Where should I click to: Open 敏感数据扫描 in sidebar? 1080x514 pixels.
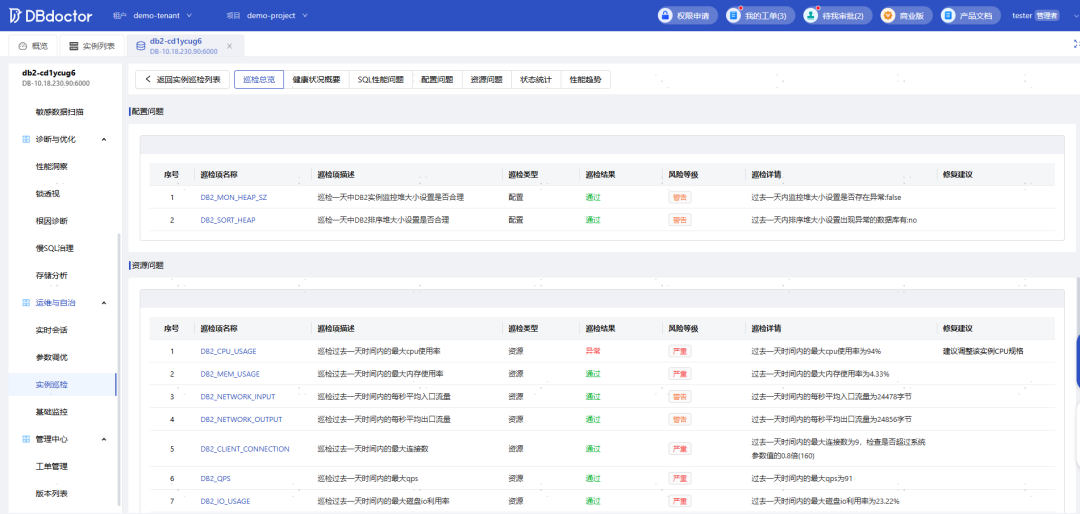(x=59, y=112)
